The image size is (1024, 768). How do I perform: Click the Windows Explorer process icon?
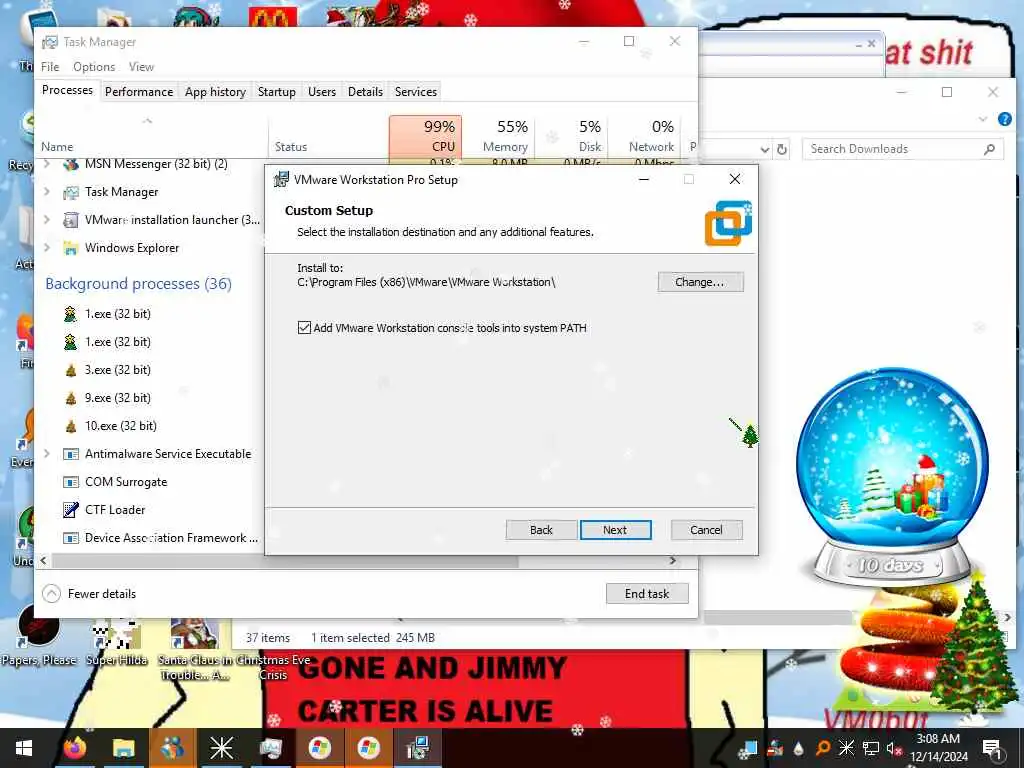click(x=71, y=248)
